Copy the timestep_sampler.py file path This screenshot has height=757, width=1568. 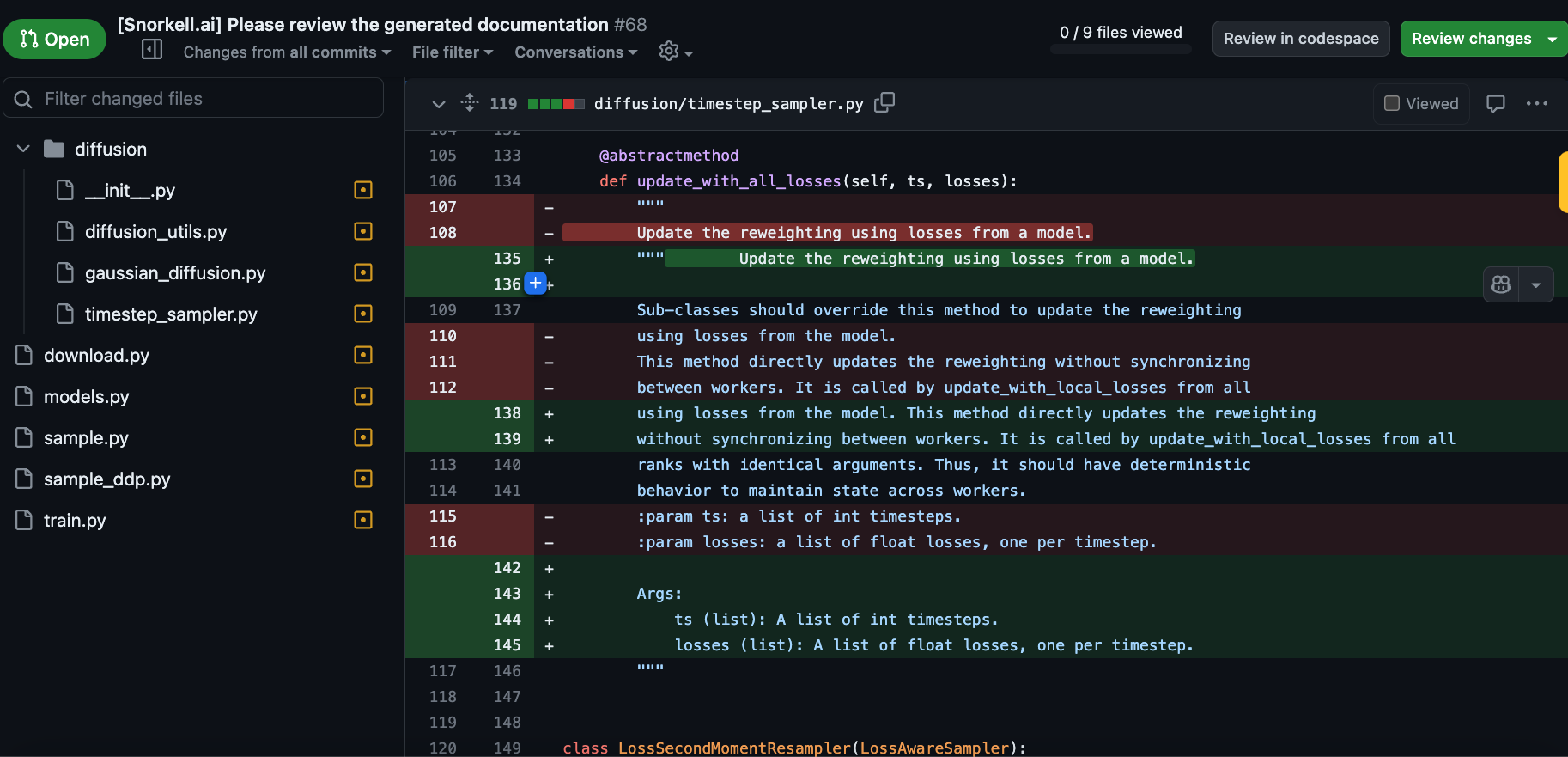click(x=884, y=103)
